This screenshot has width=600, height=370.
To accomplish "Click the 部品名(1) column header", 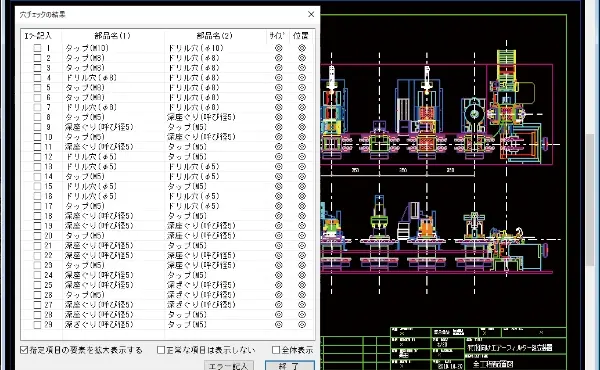I will coord(112,36).
